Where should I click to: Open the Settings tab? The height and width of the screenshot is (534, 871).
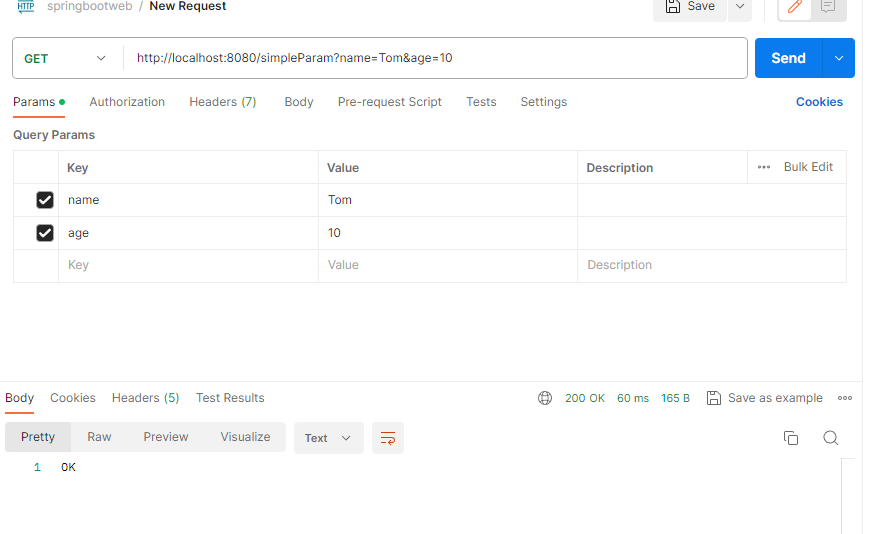pos(544,102)
